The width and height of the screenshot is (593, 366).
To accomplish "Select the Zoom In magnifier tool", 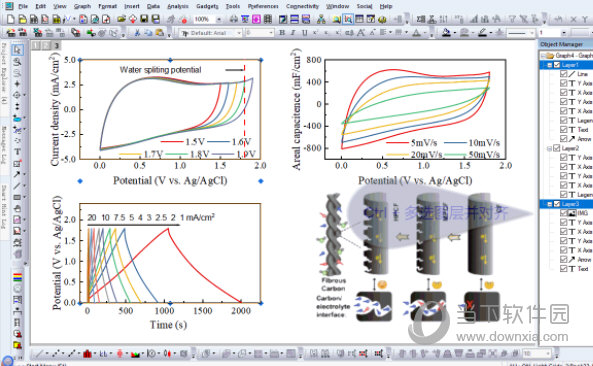I will pyautogui.click(x=17, y=62).
